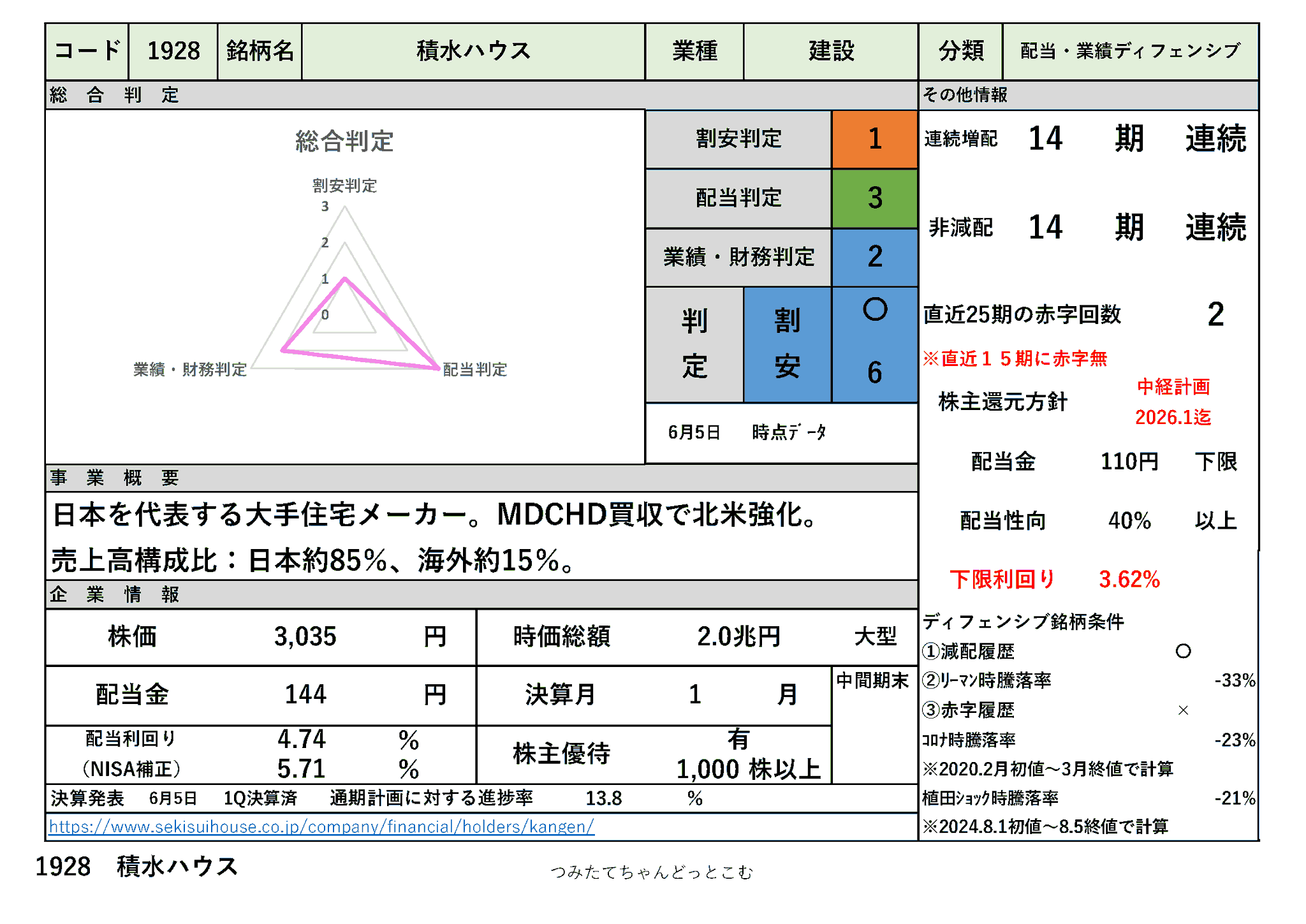The image size is (1306, 924).
Task: Click the × mark beside ③赤字履歴
Action: (1183, 710)
